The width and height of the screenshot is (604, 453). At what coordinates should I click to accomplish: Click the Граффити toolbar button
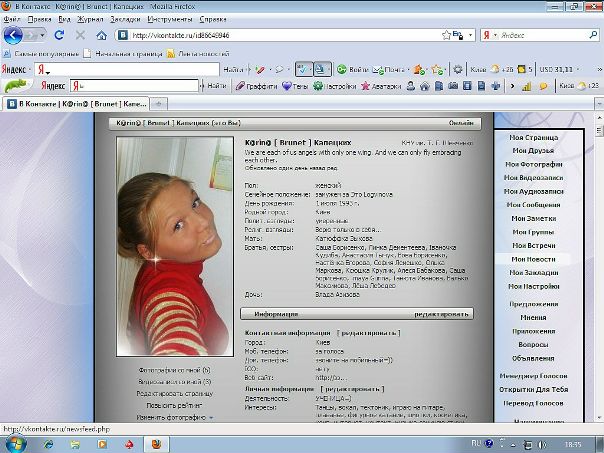(x=256, y=86)
